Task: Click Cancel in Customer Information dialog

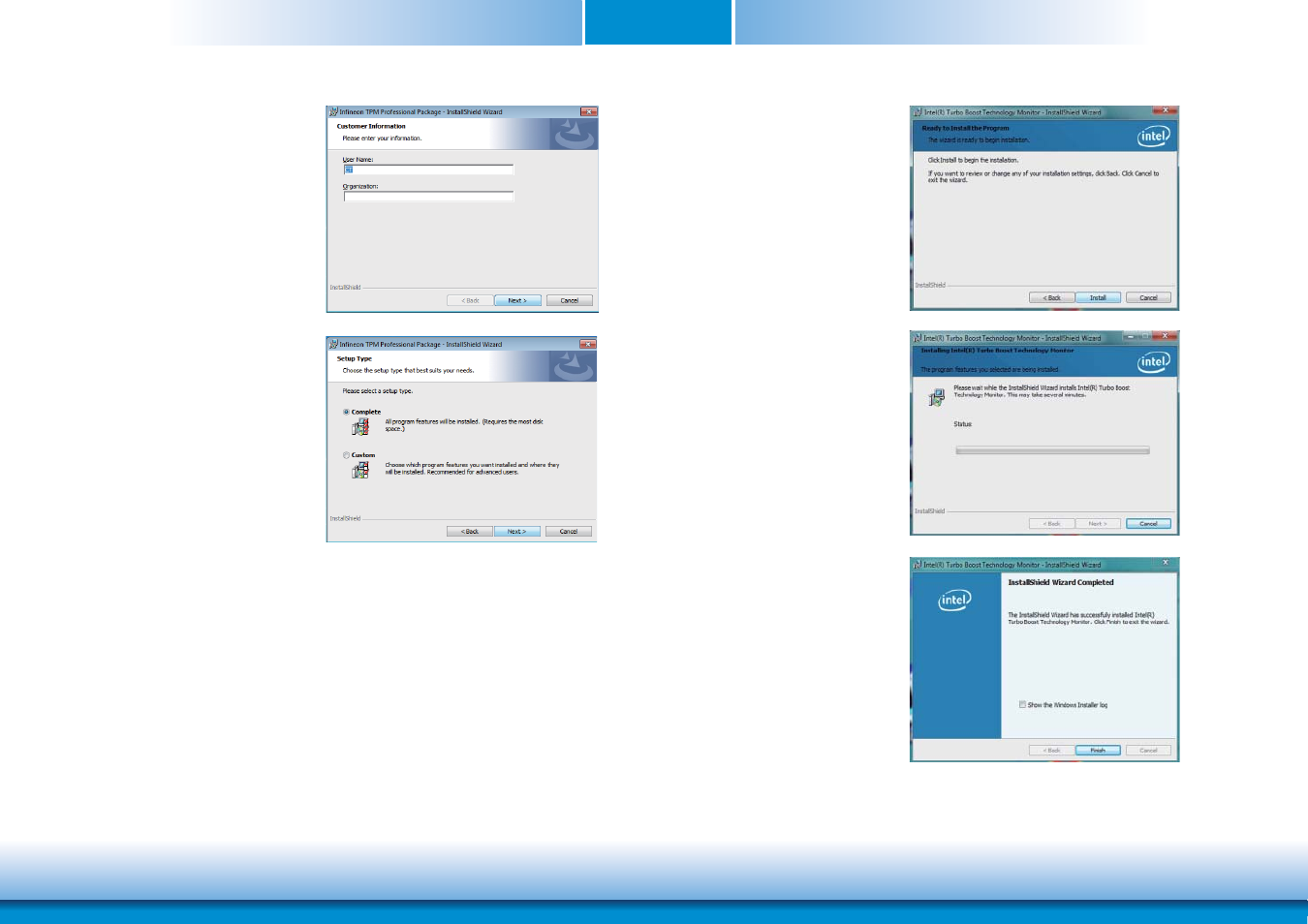Action: point(569,300)
